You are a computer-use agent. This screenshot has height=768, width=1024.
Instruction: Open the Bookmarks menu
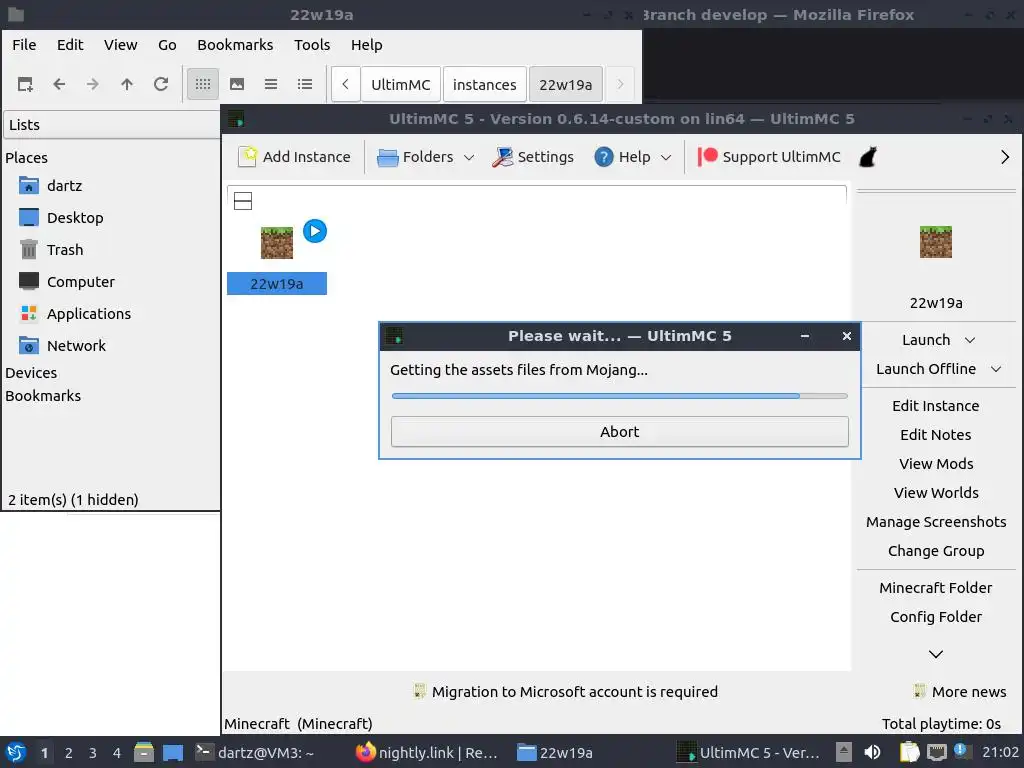(x=235, y=45)
